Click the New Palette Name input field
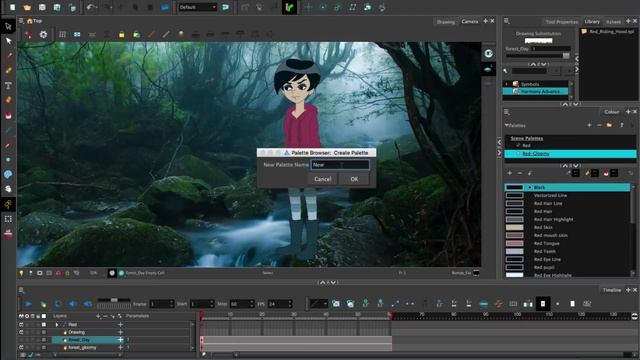 [x=340, y=164]
